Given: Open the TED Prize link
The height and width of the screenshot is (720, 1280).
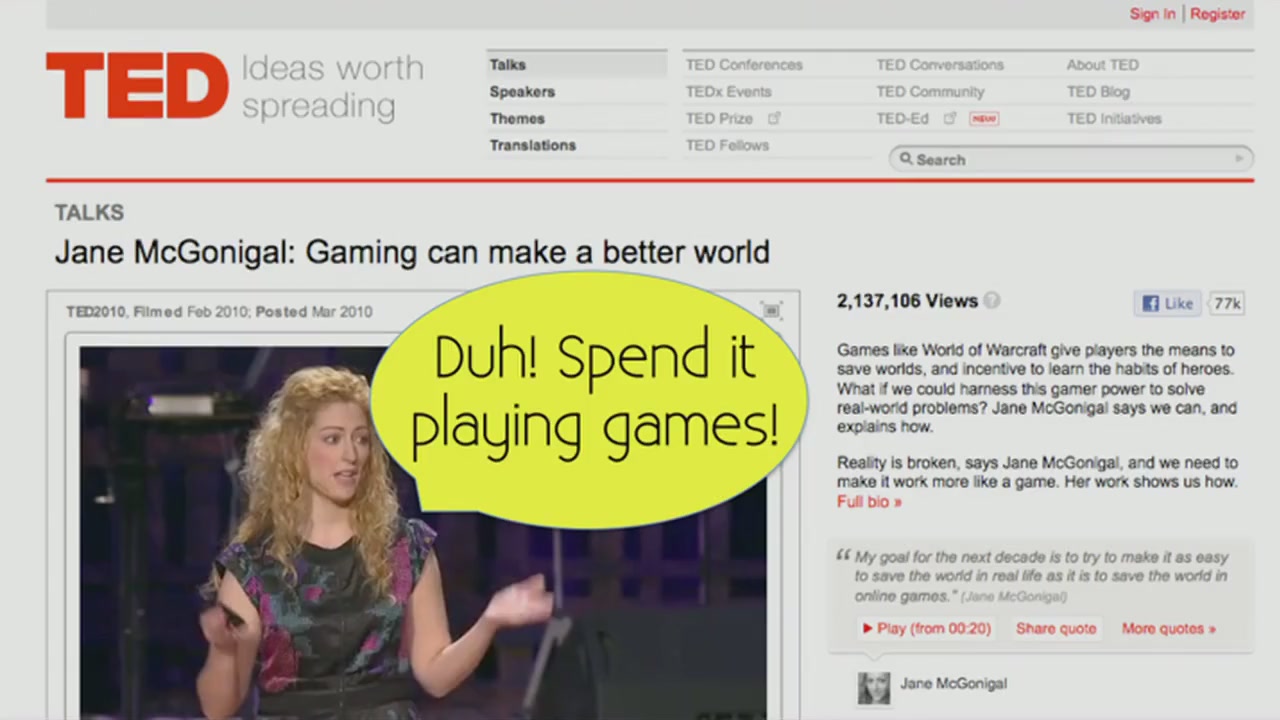Looking at the screenshot, I should pyautogui.click(x=719, y=118).
